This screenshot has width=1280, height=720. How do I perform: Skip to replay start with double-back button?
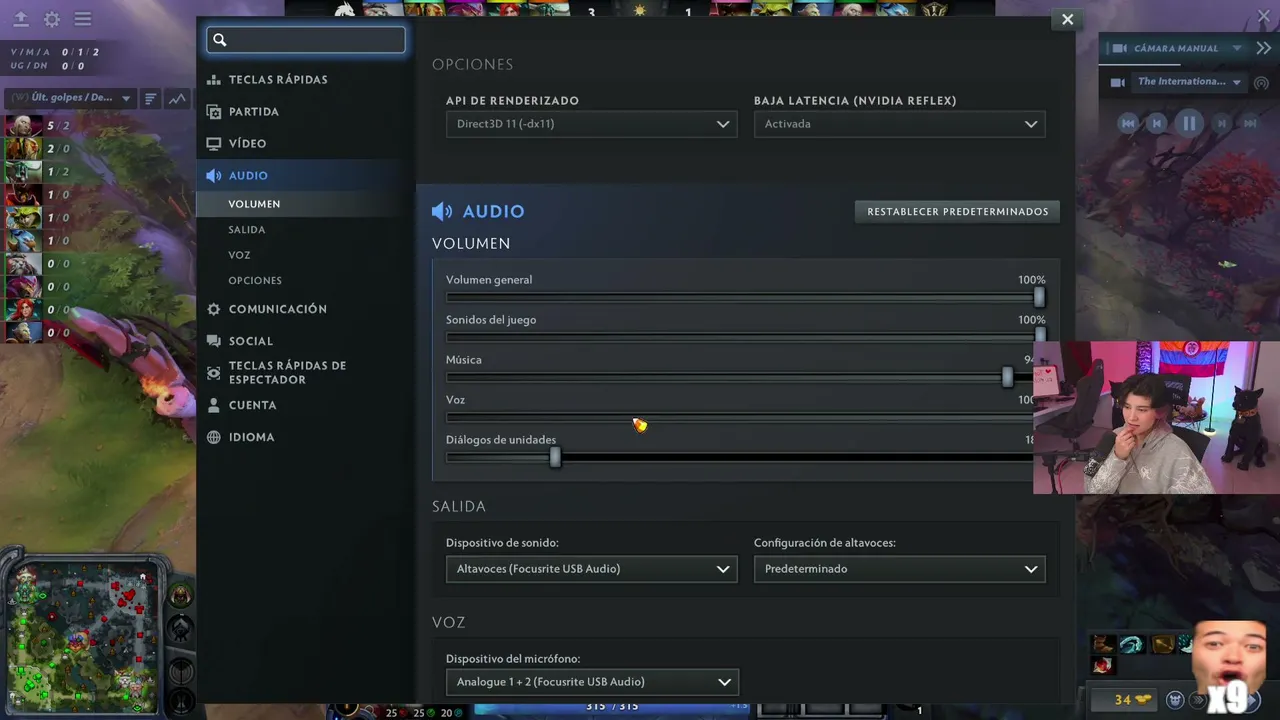tap(1129, 123)
